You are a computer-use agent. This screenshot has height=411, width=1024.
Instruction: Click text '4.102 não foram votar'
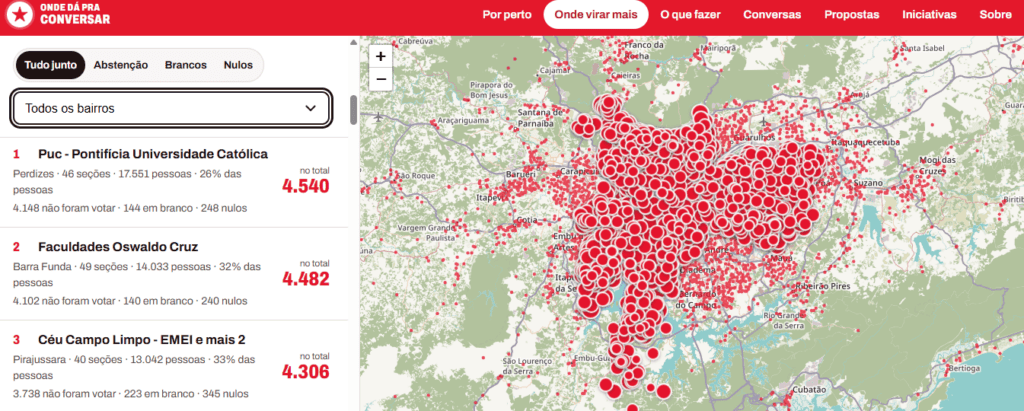64,301
